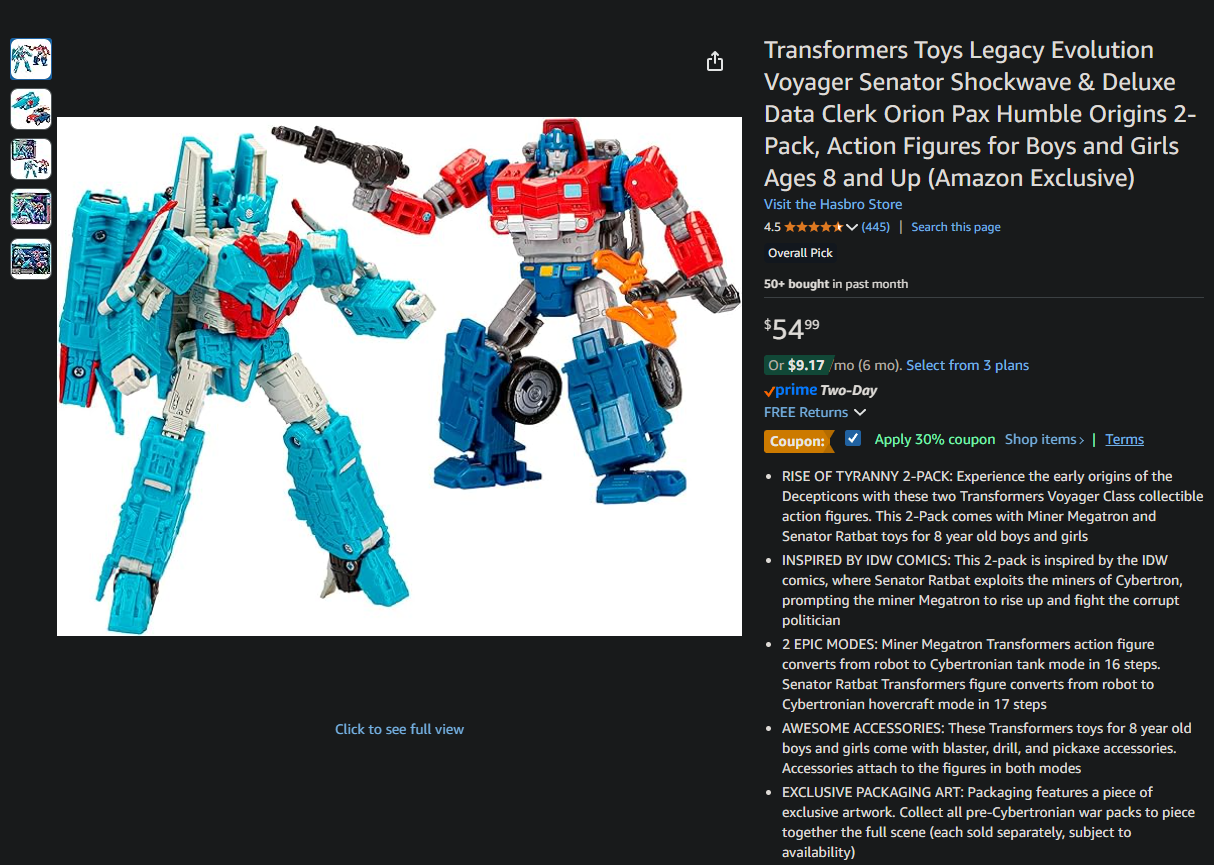The width and height of the screenshot is (1214, 865).
Task: Open the star rating breakdown chevron
Action: click(852, 227)
